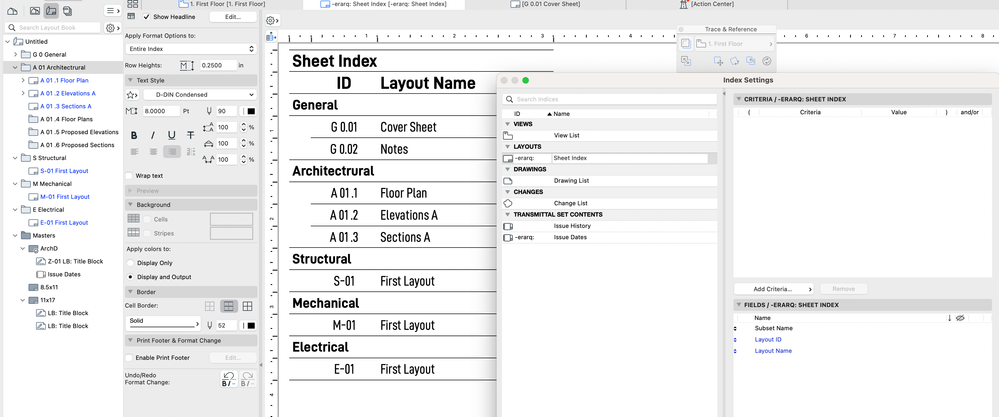The height and width of the screenshot is (417, 999).
Task: Switch to the Action Center tab
Action: (707, 4)
